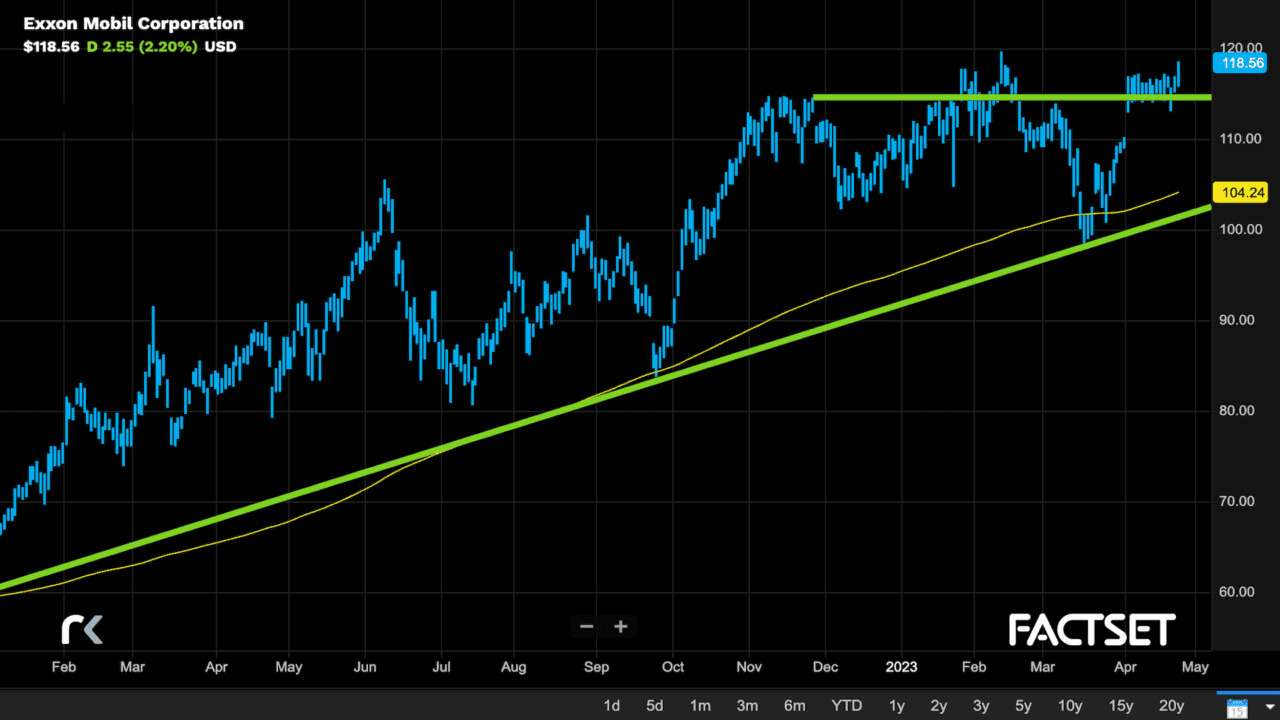Click the FactSet logo
Viewport: 1280px width, 720px height.
pos(1092,630)
